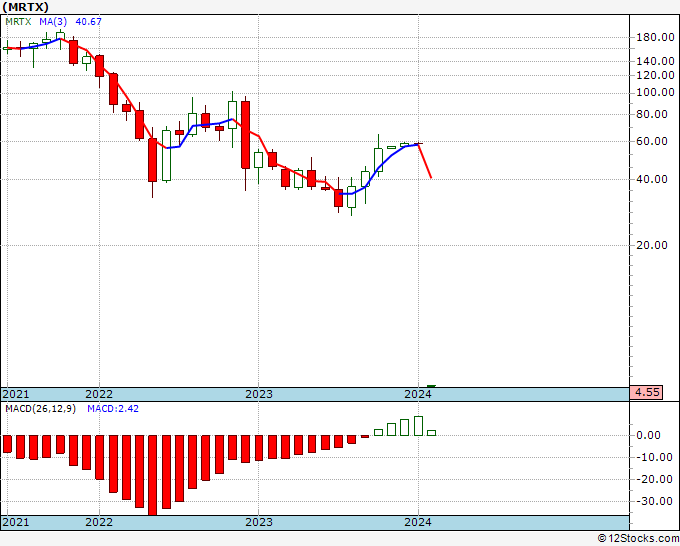Click the 2021 label on MACD axis
This screenshot has width=680, height=546.
[16, 522]
